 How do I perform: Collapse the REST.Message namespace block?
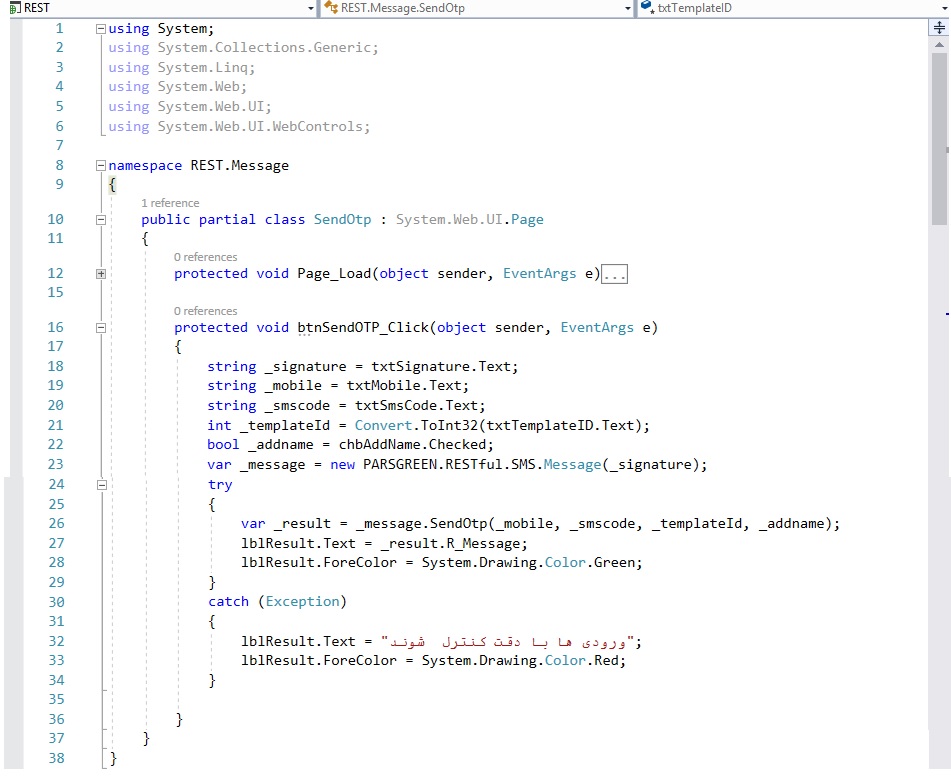[x=100, y=165]
